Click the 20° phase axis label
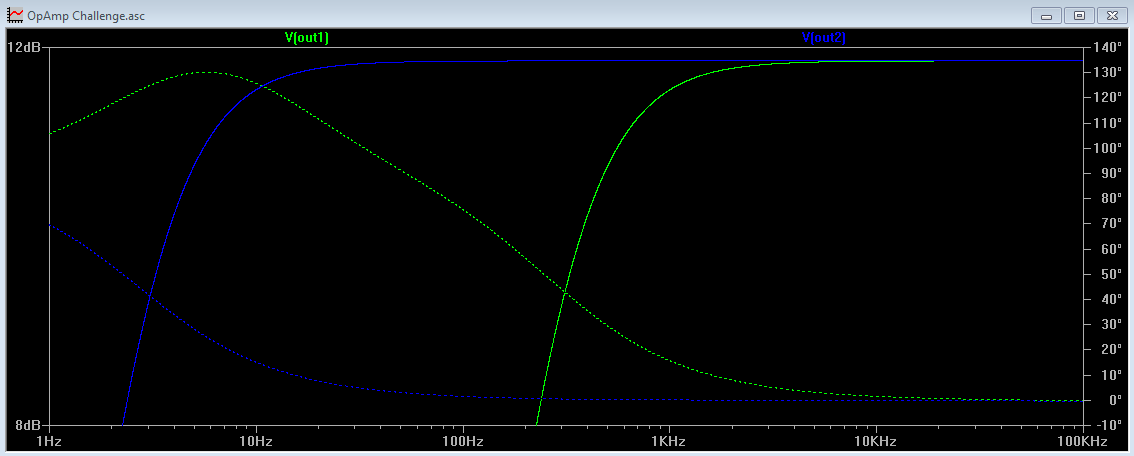This screenshot has height=456, width=1134. point(1110,350)
